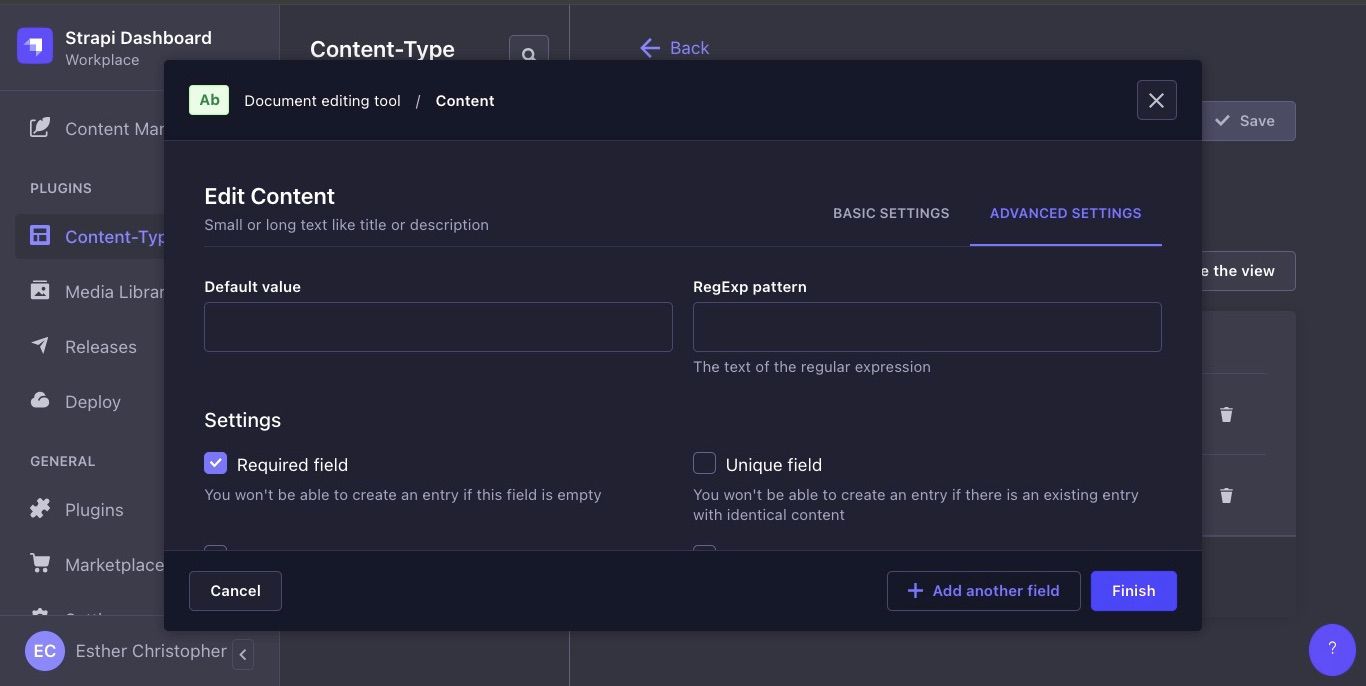Click the Default value input
This screenshot has height=686, width=1366.
click(438, 327)
